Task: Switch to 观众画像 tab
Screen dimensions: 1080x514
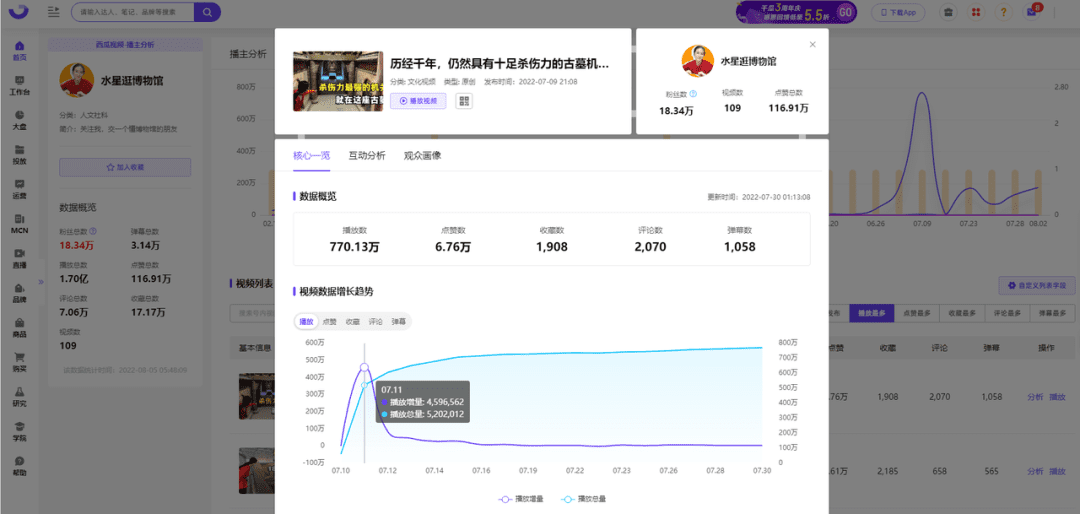Action: click(x=423, y=156)
